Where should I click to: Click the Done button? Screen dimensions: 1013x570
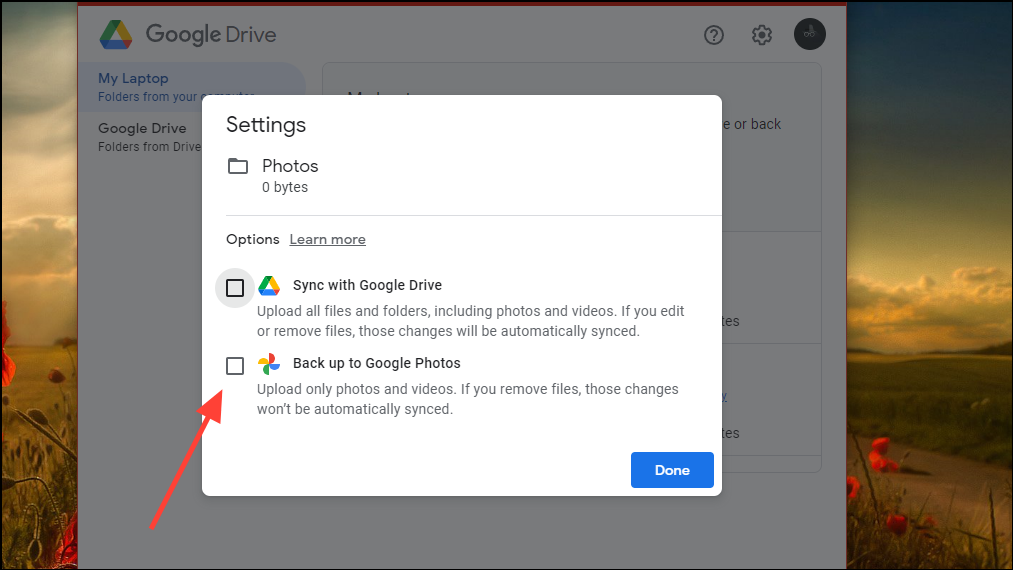coord(672,470)
